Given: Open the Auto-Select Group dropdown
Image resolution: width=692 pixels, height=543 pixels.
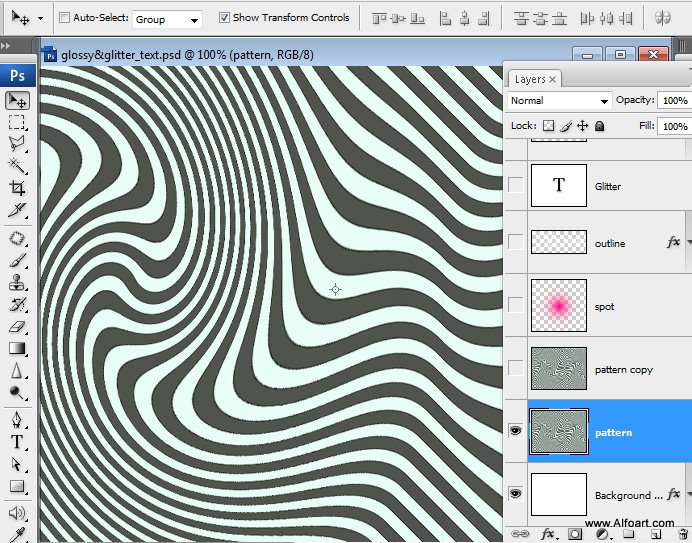Looking at the screenshot, I should [x=166, y=19].
